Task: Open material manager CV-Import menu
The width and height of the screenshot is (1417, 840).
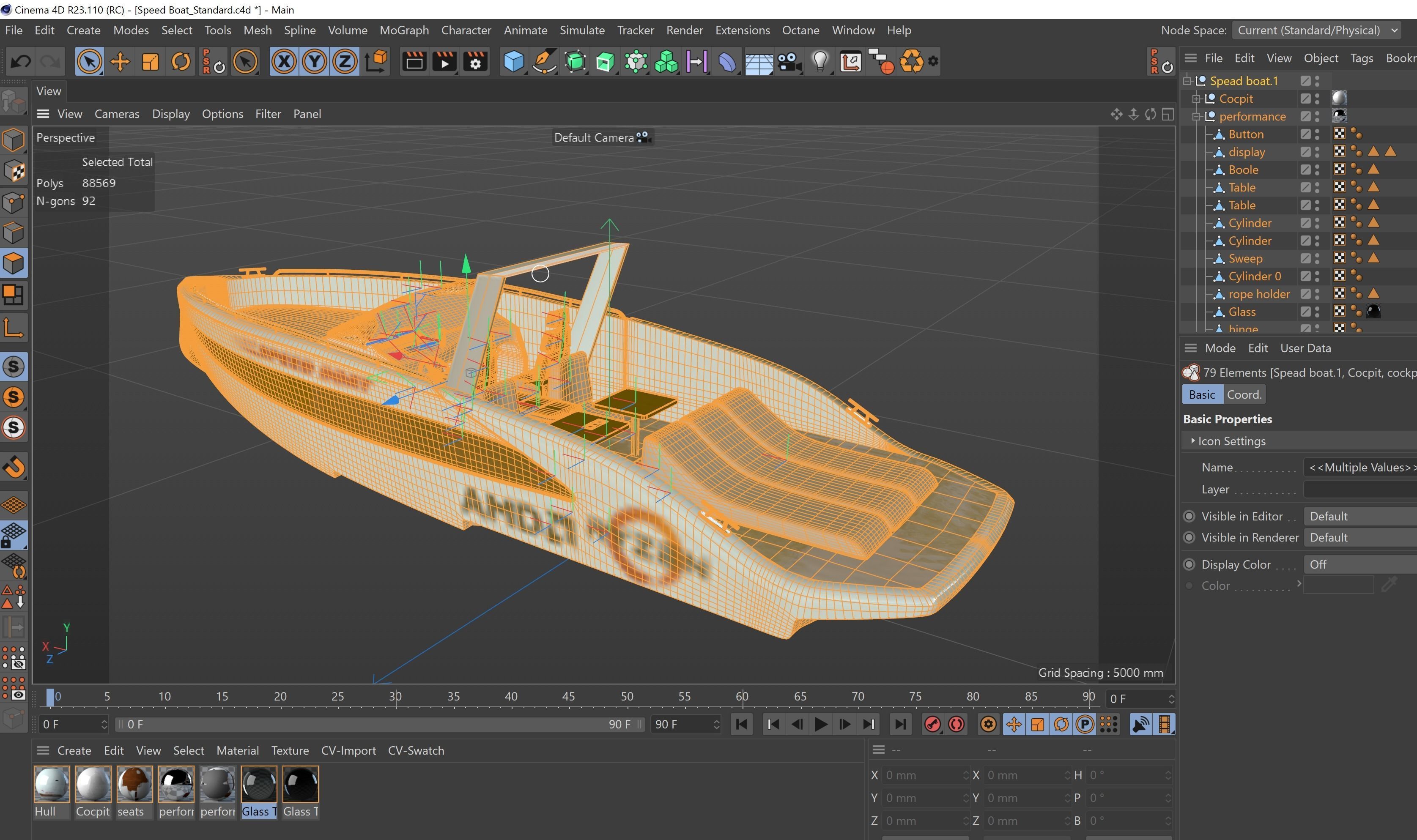Action: pos(348,750)
